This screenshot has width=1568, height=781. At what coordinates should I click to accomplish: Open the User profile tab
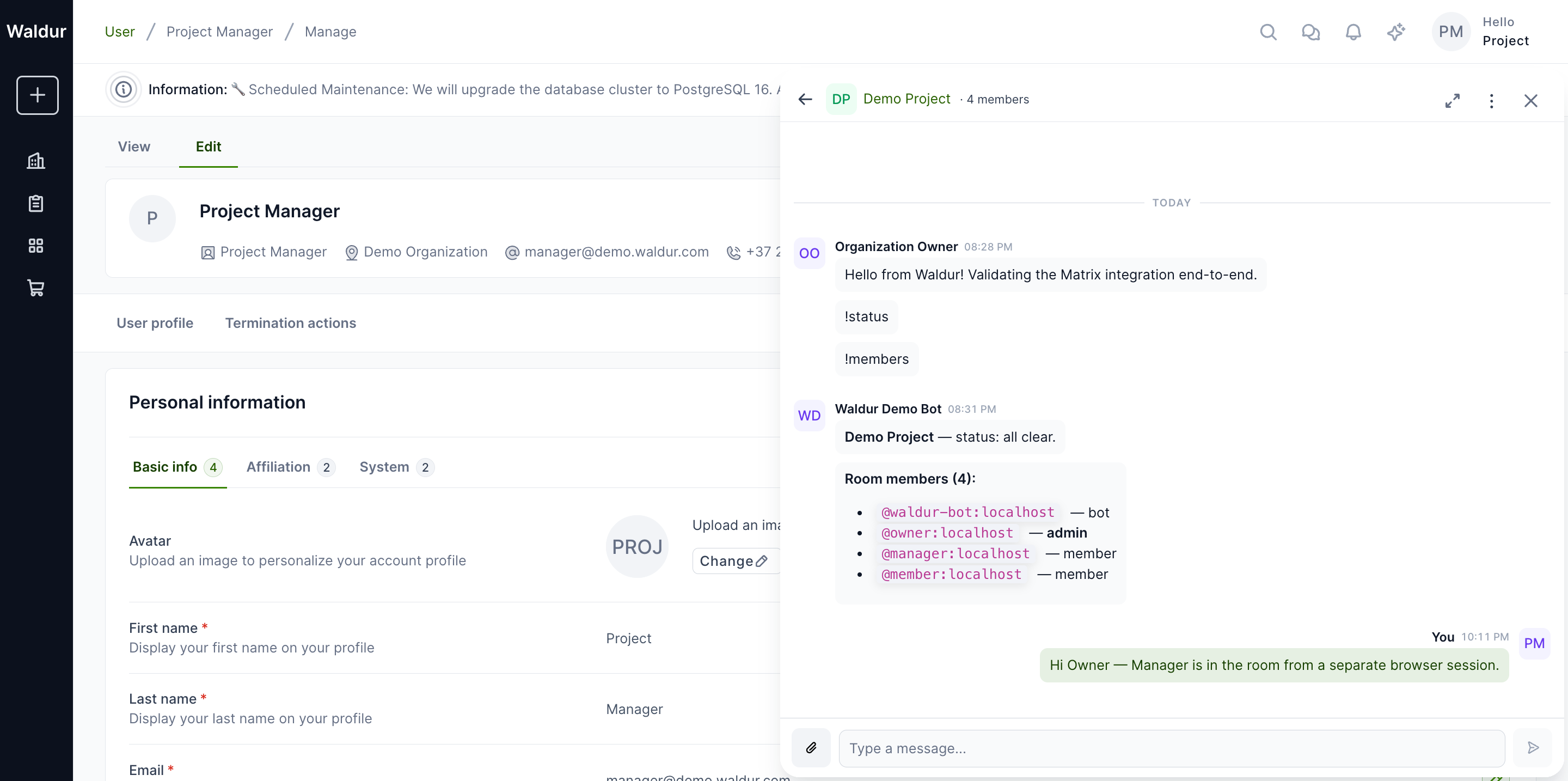pyautogui.click(x=155, y=323)
